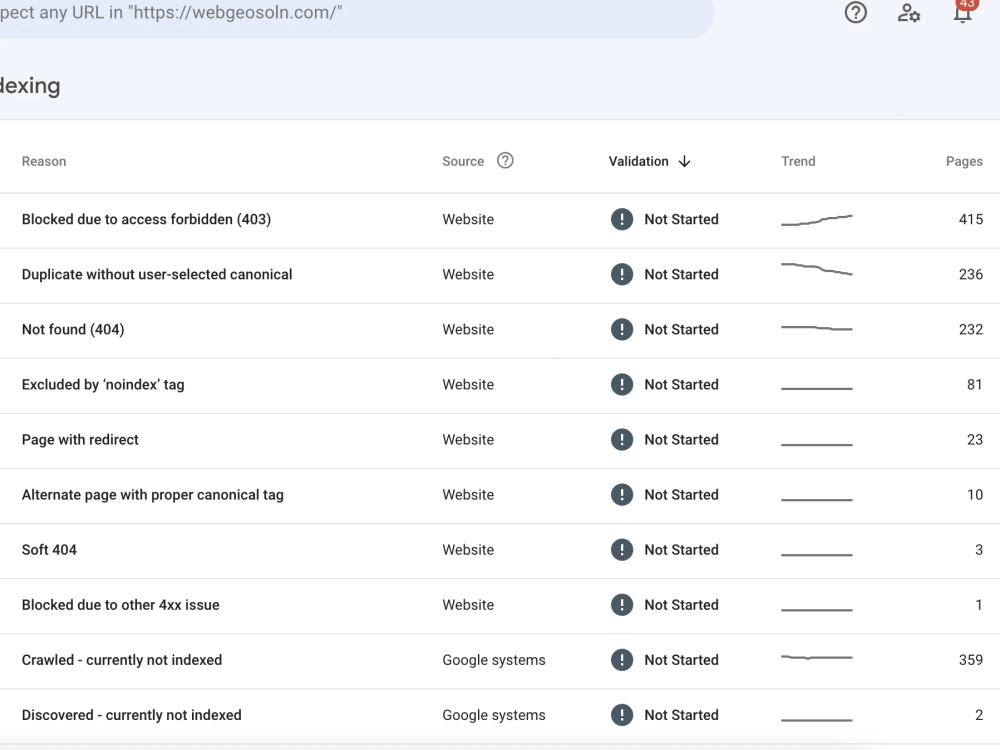Click the exclamation icon in the Duplicate without canonical row

[622, 274]
